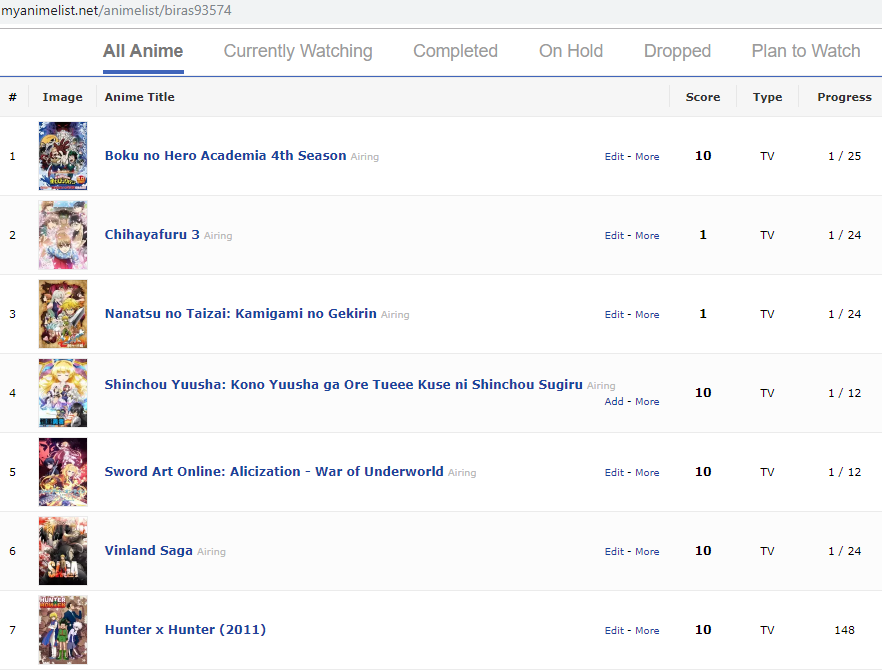Show the Dropped anime tab

(x=677, y=51)
